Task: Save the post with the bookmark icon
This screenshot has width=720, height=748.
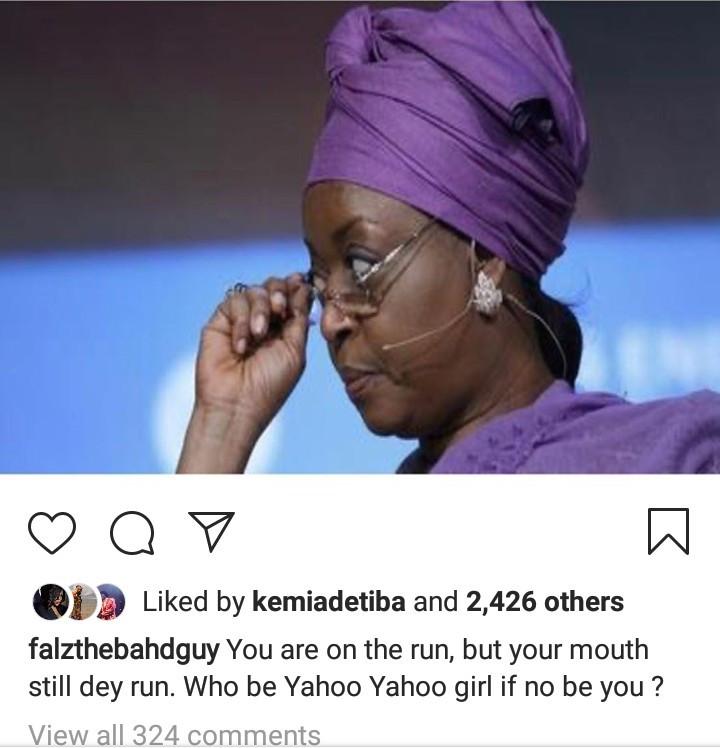Action: click(668, 531)
